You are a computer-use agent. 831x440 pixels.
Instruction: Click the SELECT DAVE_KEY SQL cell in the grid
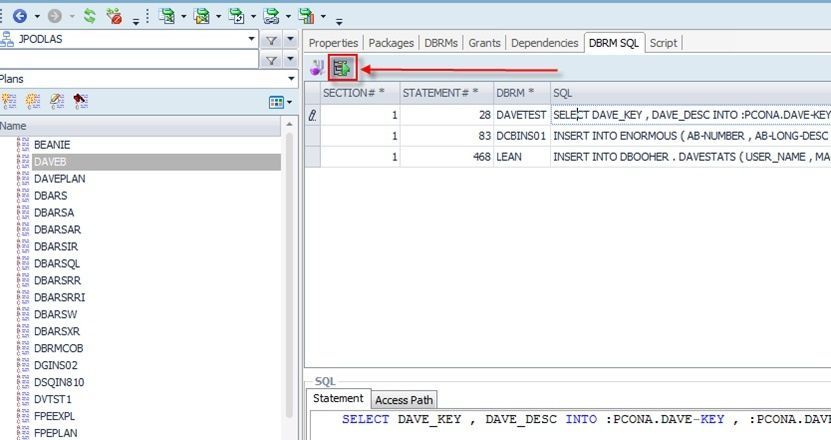tap(691, 115)
